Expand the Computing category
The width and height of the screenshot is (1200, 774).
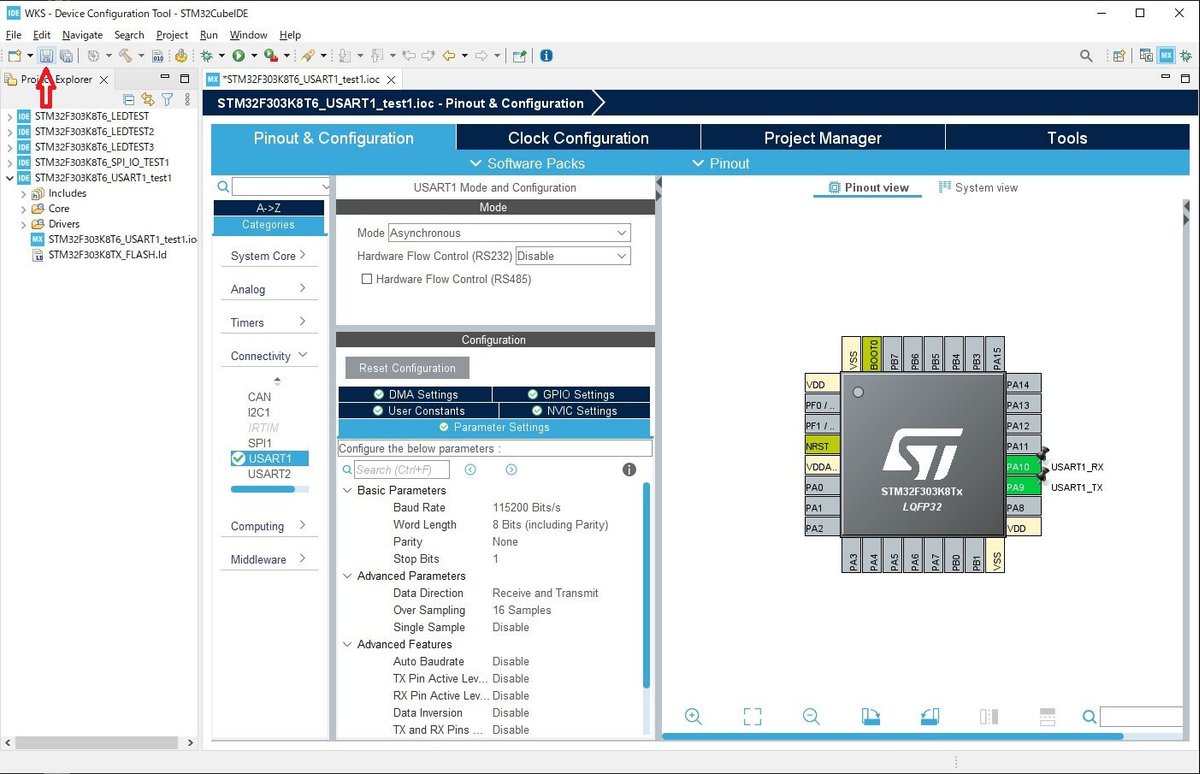coord(268,526)
